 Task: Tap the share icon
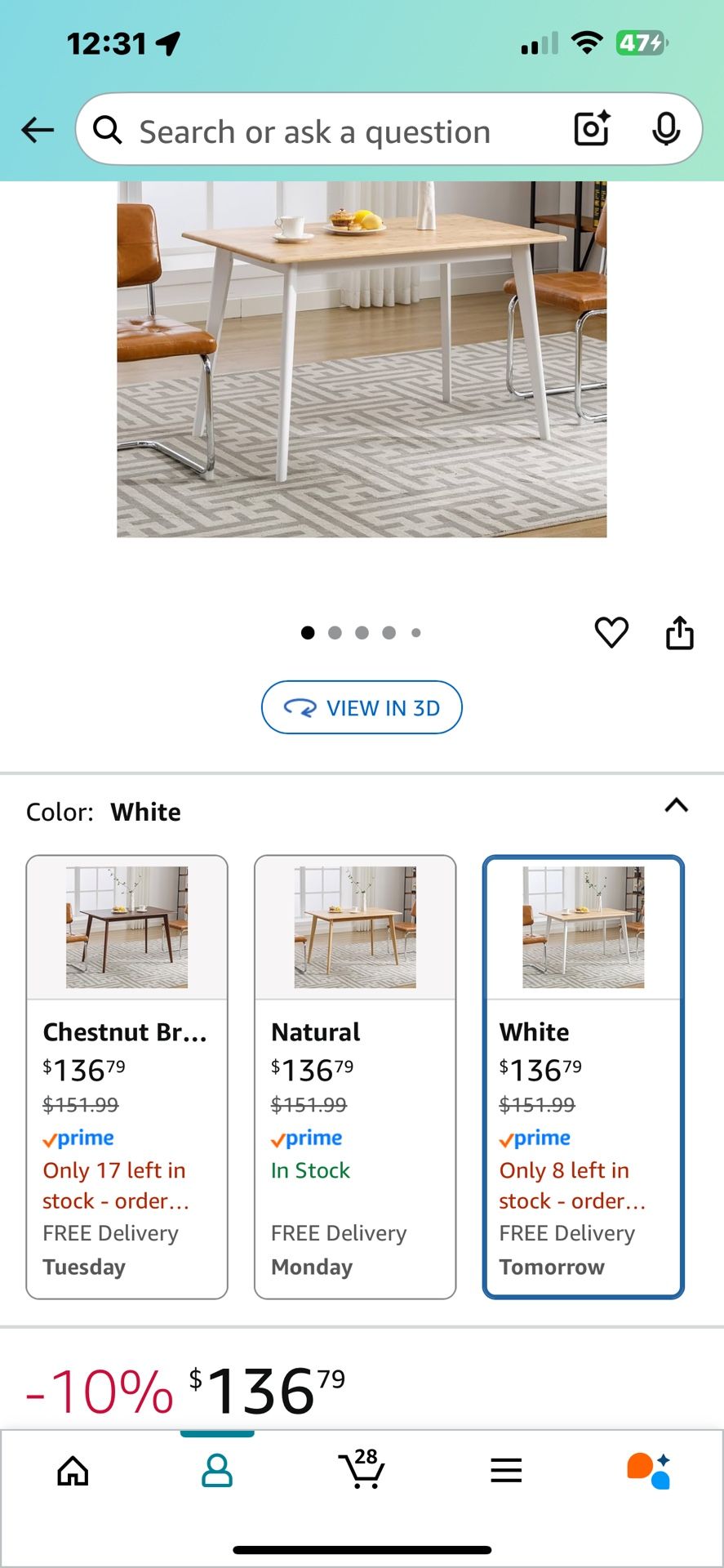click(680, 633)
